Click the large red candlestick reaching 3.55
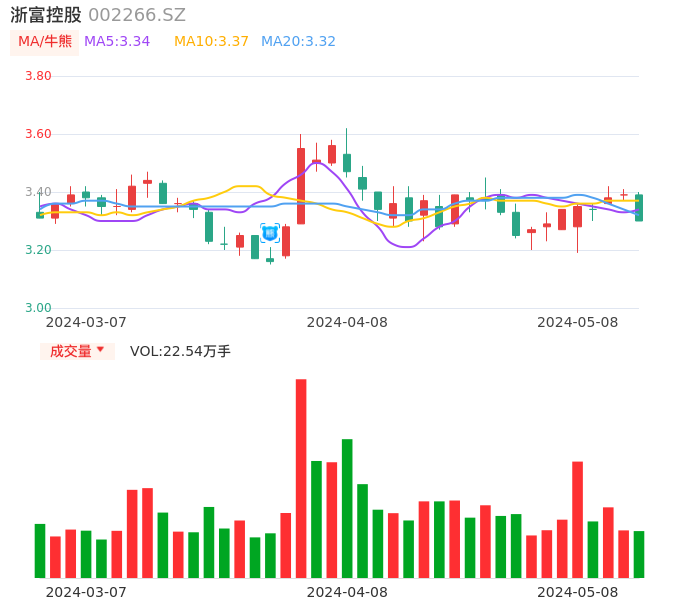Image resolution: width=686 pixels, height=606 pixels. pyautogui.click(x=301, y=186)
